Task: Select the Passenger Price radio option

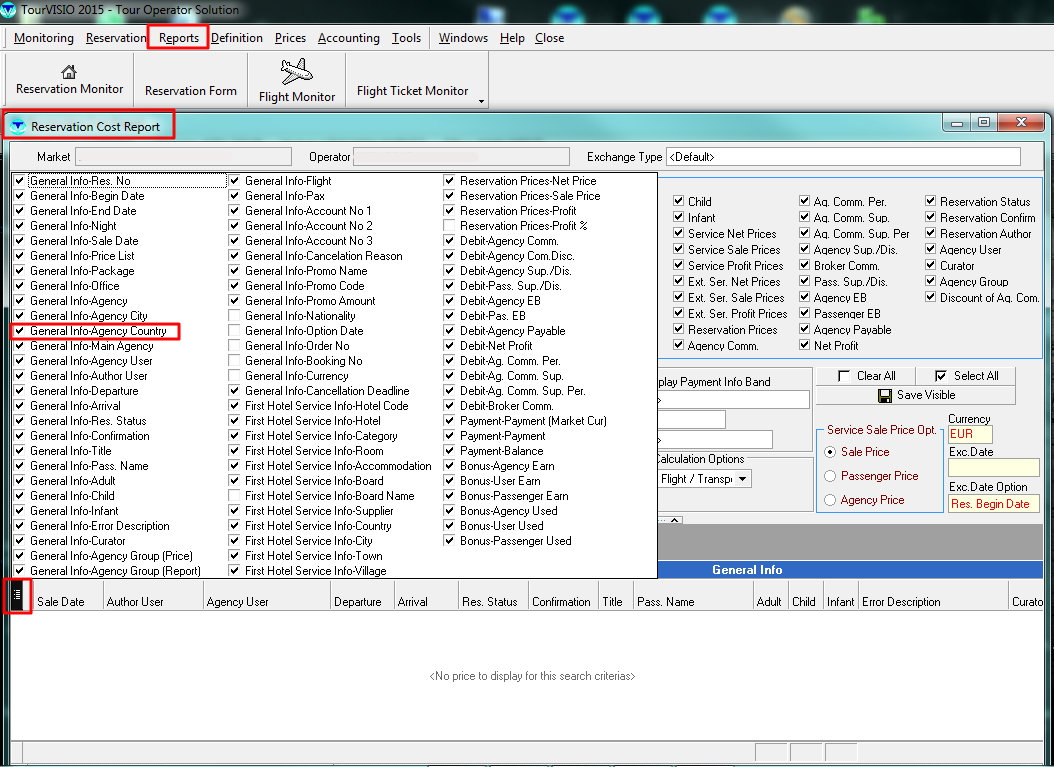Action: pyautogui.click(x=830, y=476)
